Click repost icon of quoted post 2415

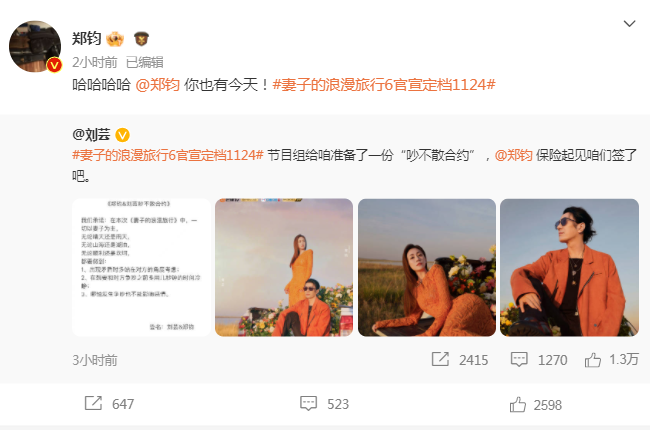pyautogui.click(x=440, y=359)
